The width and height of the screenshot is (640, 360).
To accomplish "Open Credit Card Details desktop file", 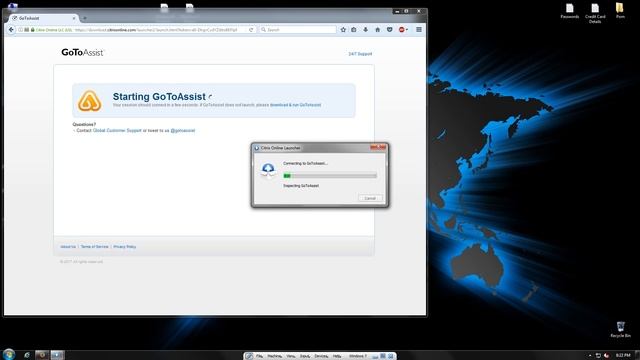I will (x=595, y=13).
